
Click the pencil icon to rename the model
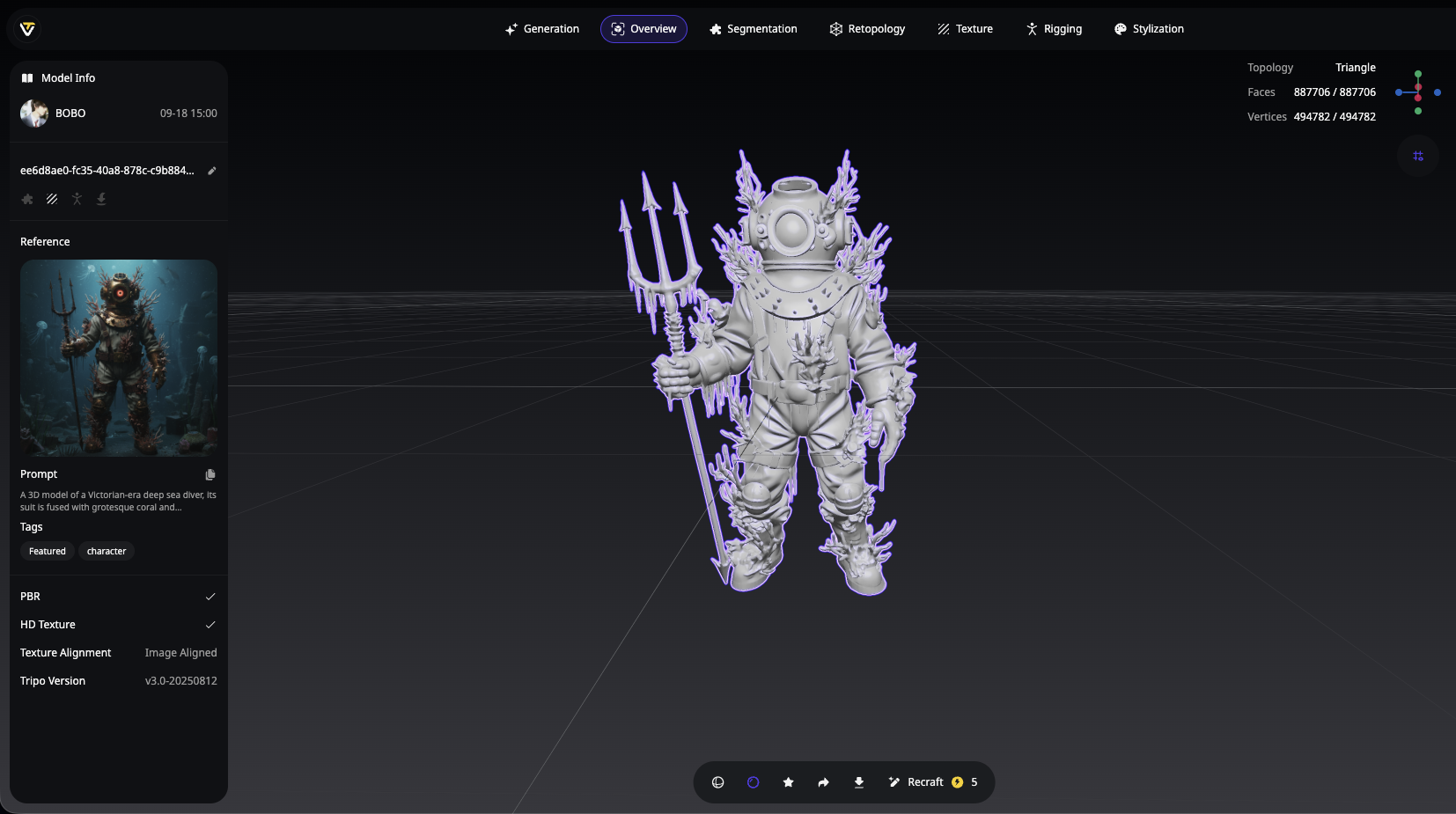click(x=211, y=171)
